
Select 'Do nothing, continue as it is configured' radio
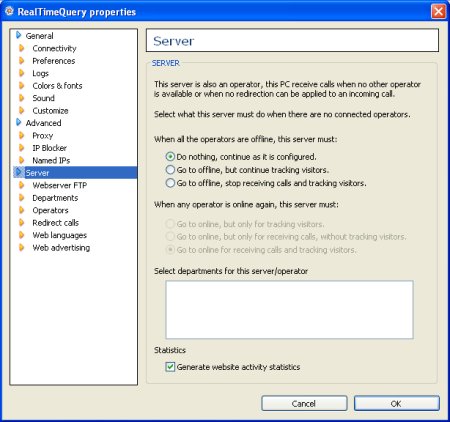pyautogui.click(x=170, y=157)
